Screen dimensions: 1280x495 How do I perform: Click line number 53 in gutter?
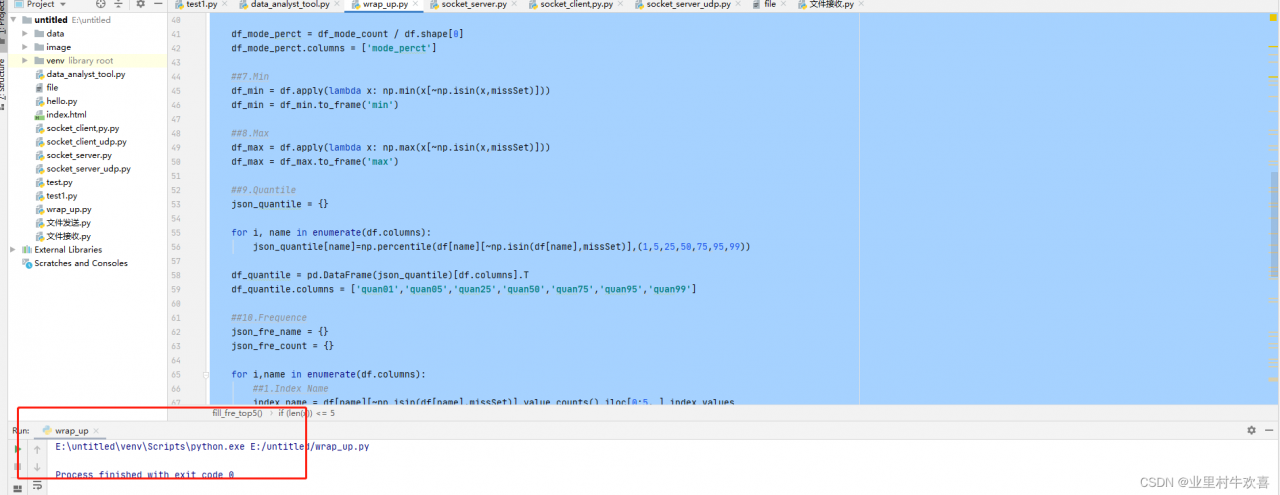tap(177, 204)
